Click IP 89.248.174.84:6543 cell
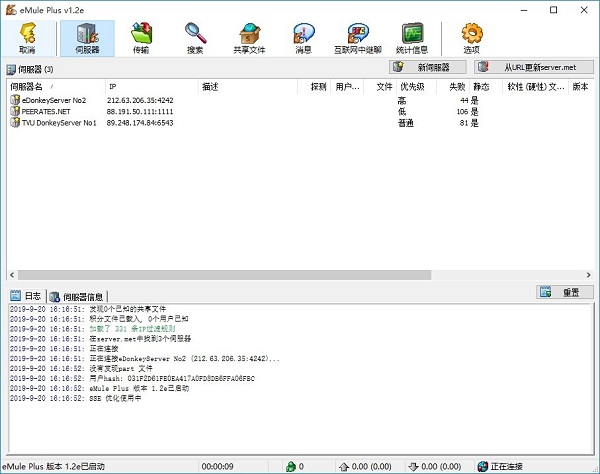 click(140, 123)
